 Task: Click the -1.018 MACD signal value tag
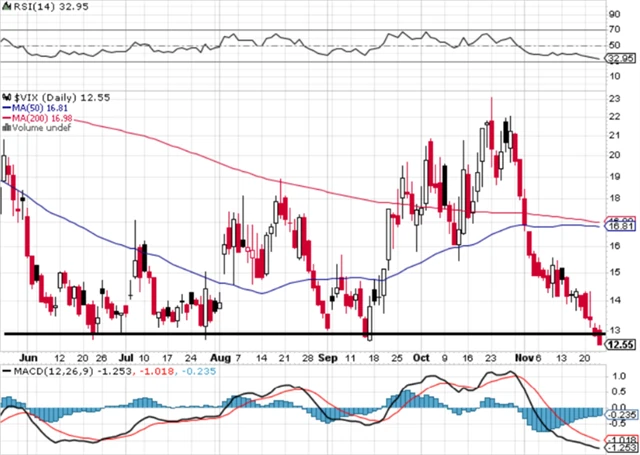tap(622, 440)
